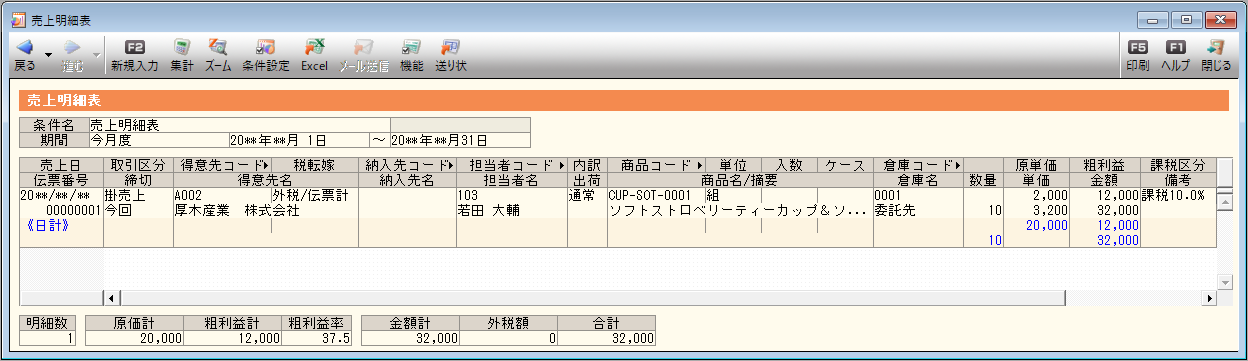Select the 売上日 column header
The width and height of the screenshot is (1248, 361).
click(x=62, y=165)
